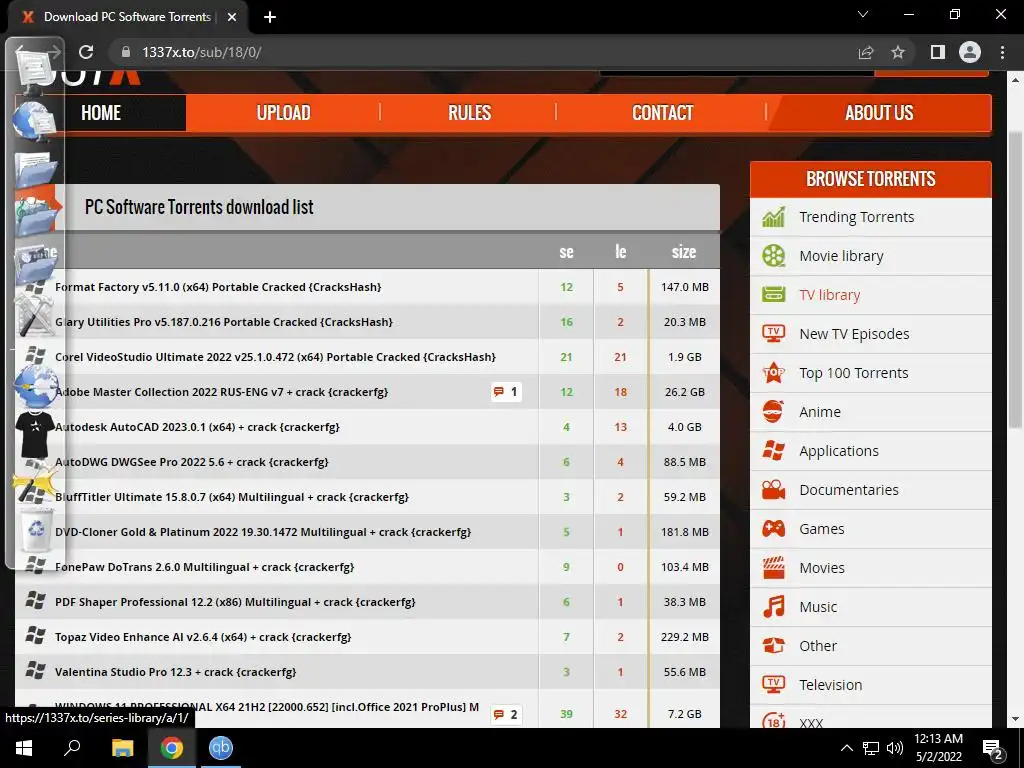Open Valentina Studio Pro 12.3 torrent
This screenshot has width=1024, height=768.
click(176, 672)
